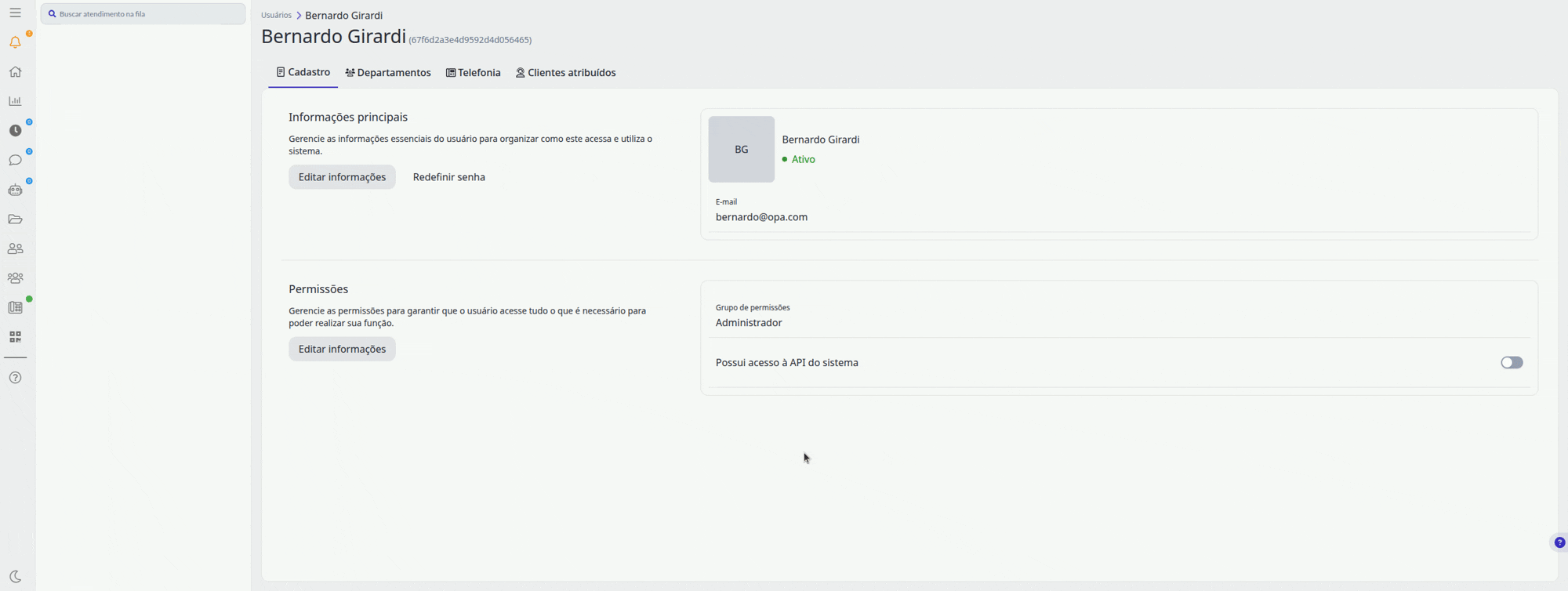Click the green Ativo status
Screen dimensions: 1568x591
pyautogui.click(x=799, y=159)
